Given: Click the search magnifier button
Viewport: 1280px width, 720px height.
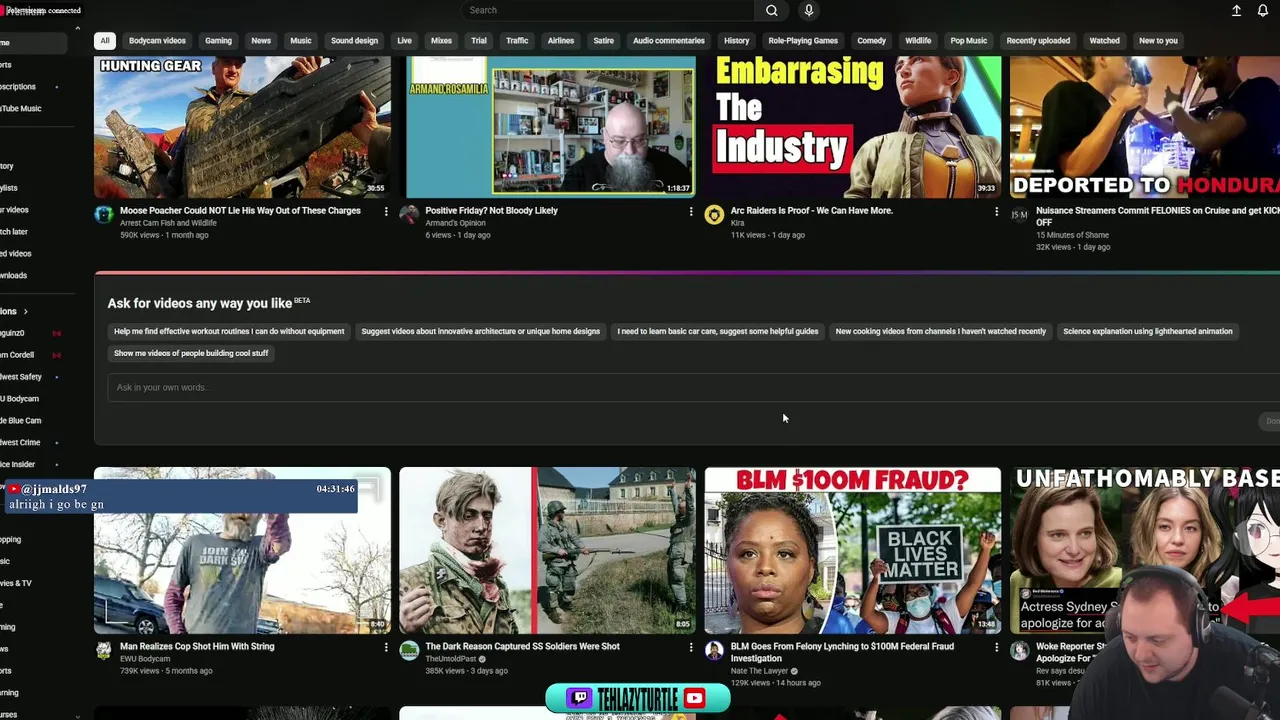Looking at the screenshot, I should point(771,10).
